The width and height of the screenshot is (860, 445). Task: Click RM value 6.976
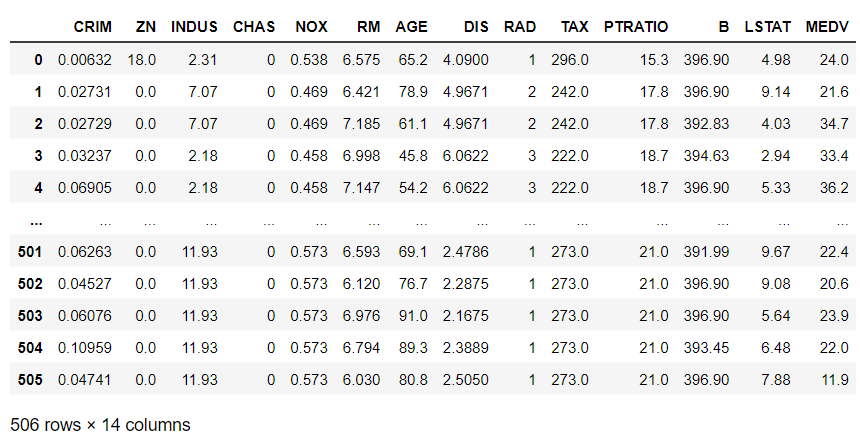pyautogui.click(x=361, y=316)
